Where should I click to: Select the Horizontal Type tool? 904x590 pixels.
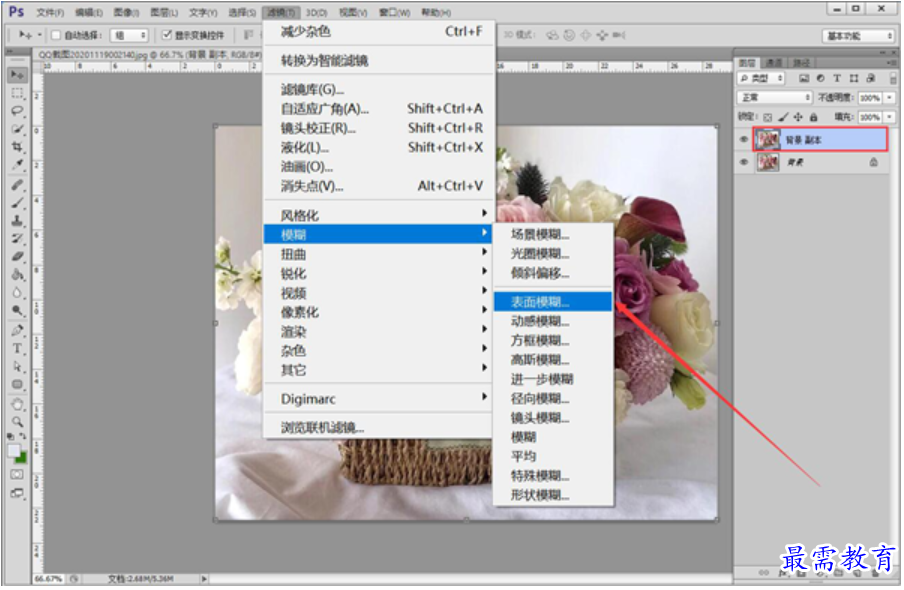coord(17,348)
